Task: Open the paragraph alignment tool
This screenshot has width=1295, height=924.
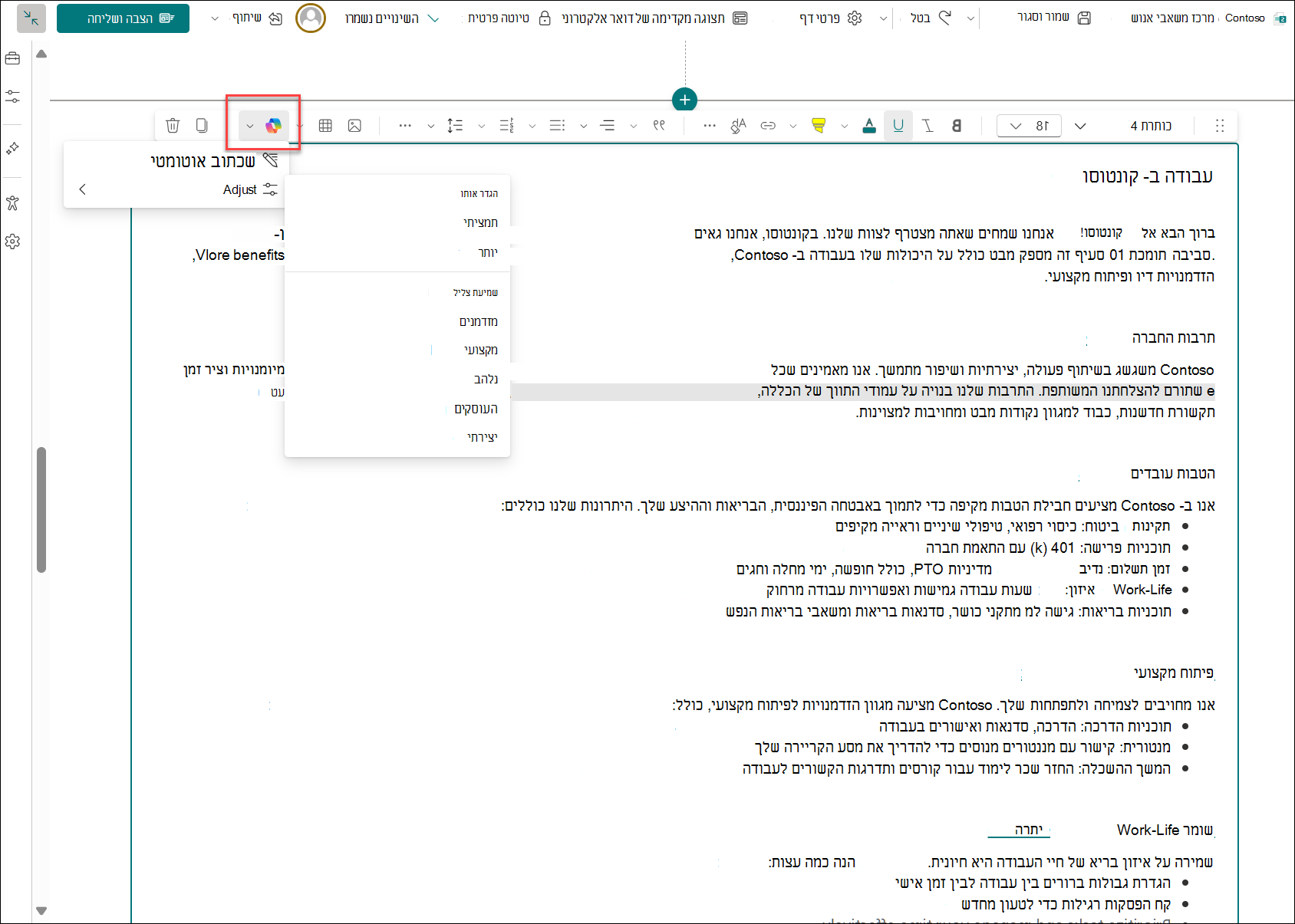Action: (608, 126)
